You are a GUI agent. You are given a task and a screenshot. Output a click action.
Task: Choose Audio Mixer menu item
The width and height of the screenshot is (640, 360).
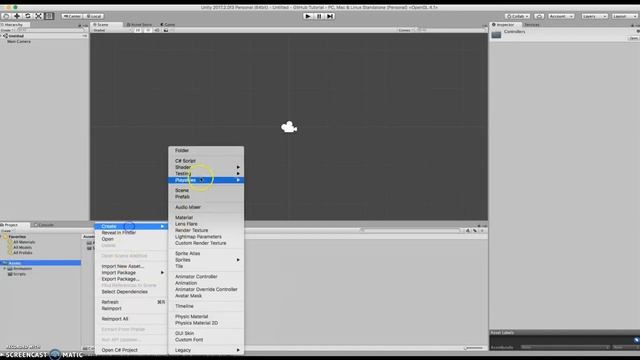coord(206,207)
